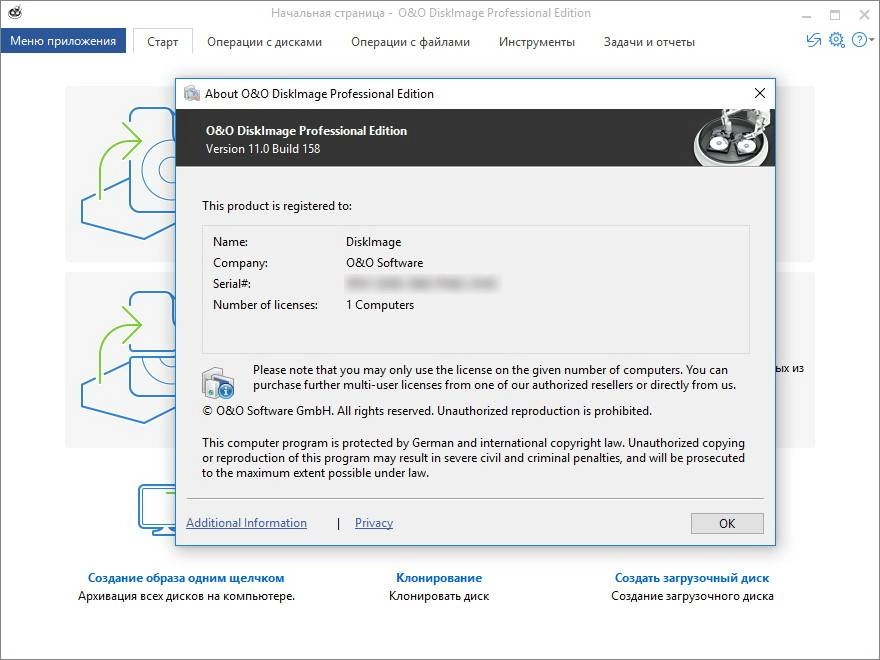Open the Additional Information link
Image resolution: width=880 pixels, height=660 pixels.
[246, 522]
